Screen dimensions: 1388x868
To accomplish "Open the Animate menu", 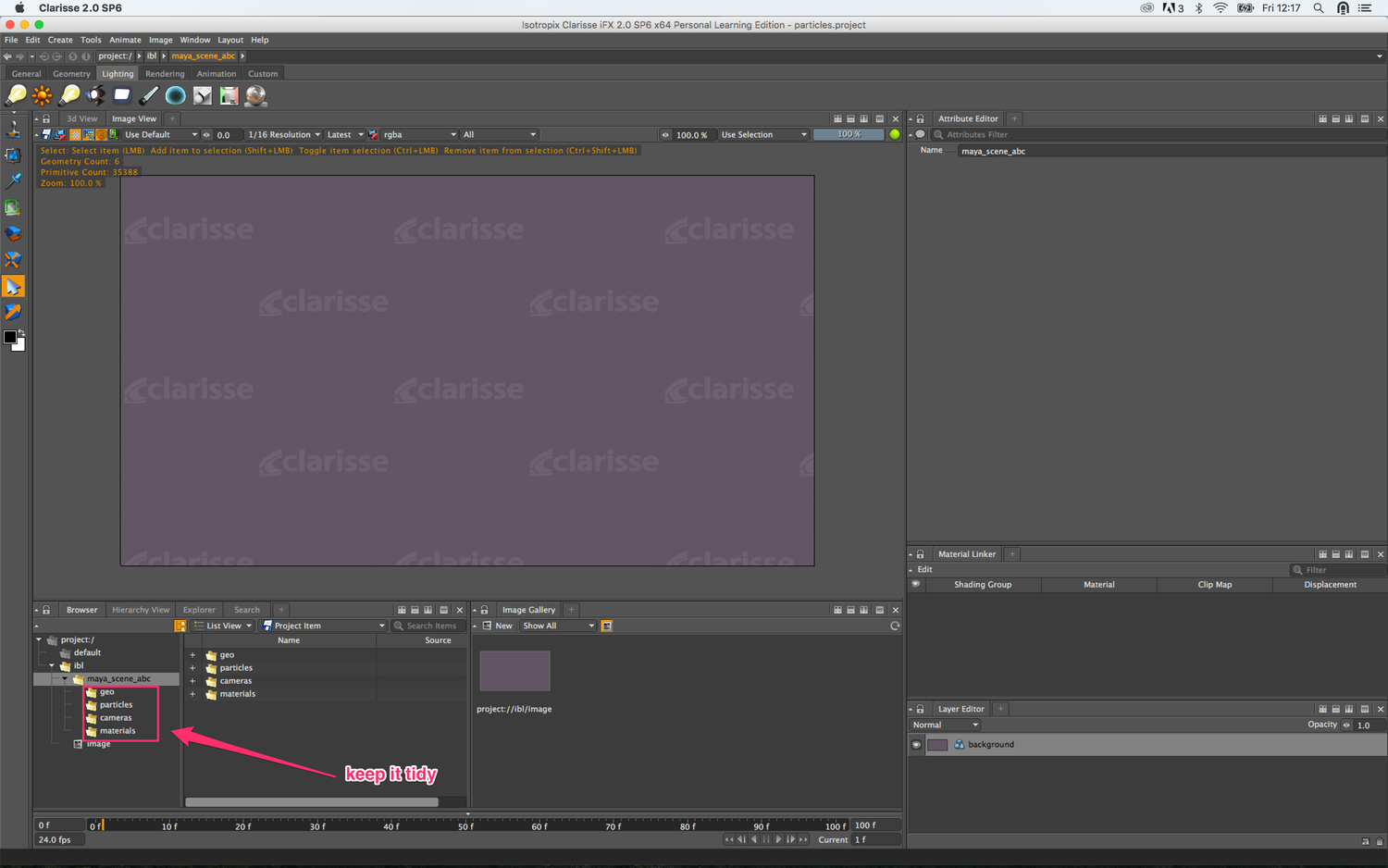I will pyautogui.click(x=125, y=41).
